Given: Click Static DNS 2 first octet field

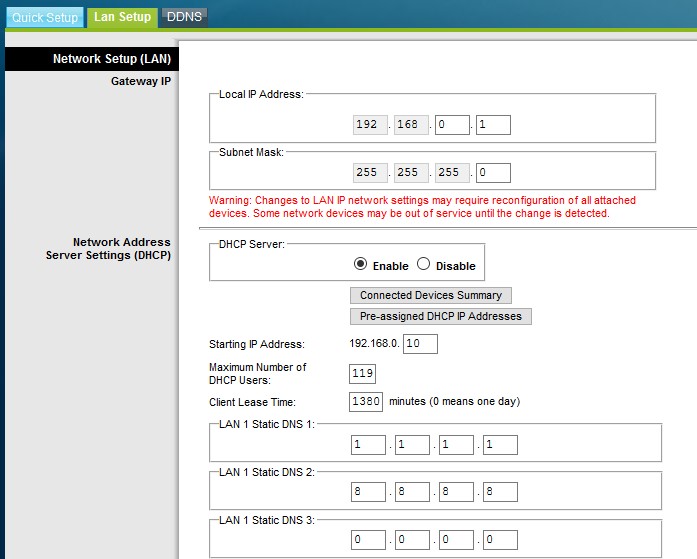Looking at the screenshot, I should click(x=368, y=492).
